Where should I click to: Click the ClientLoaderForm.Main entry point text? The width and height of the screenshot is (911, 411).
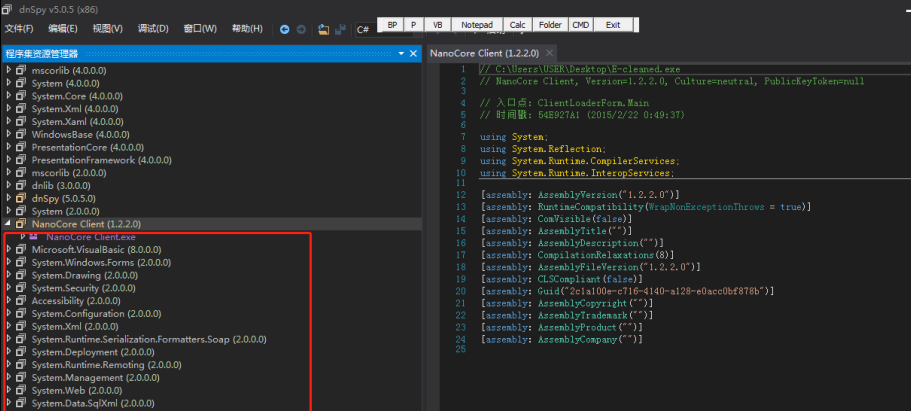click(x=593, y=103)
